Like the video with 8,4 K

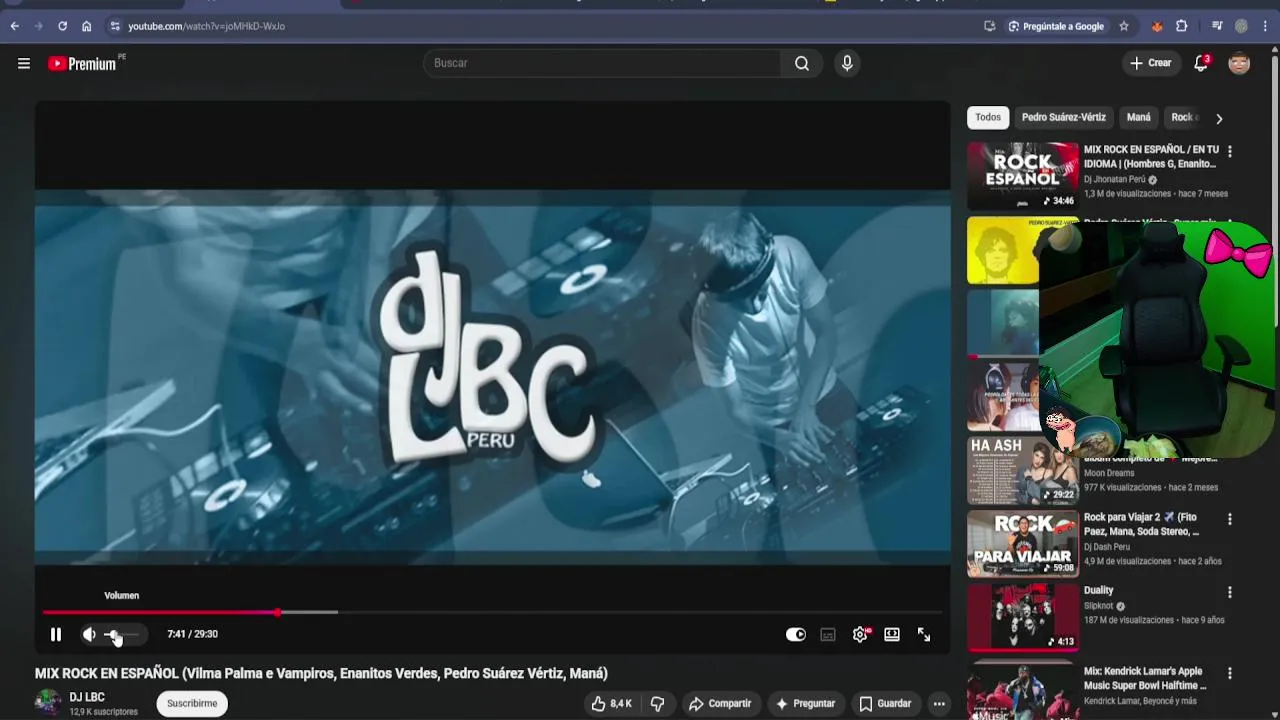point(611,703)
